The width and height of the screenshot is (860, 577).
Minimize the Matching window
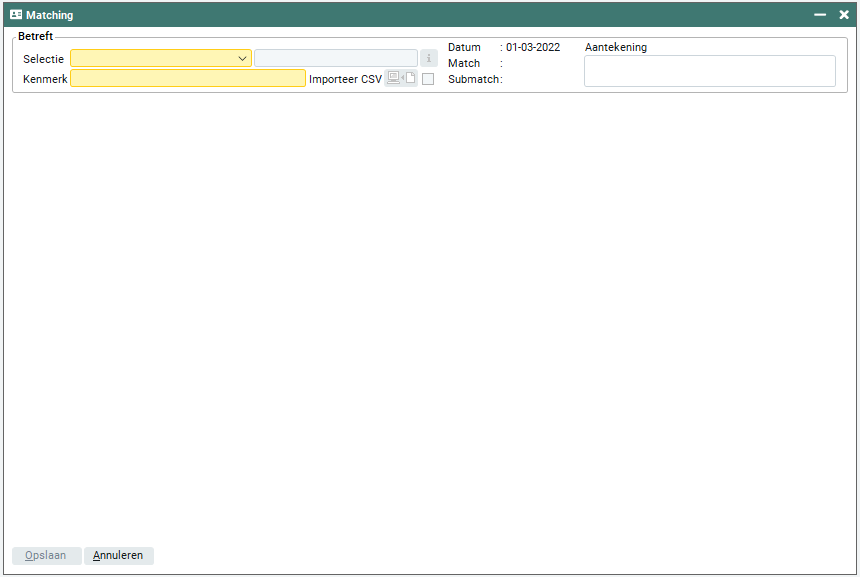coord(820,15)
